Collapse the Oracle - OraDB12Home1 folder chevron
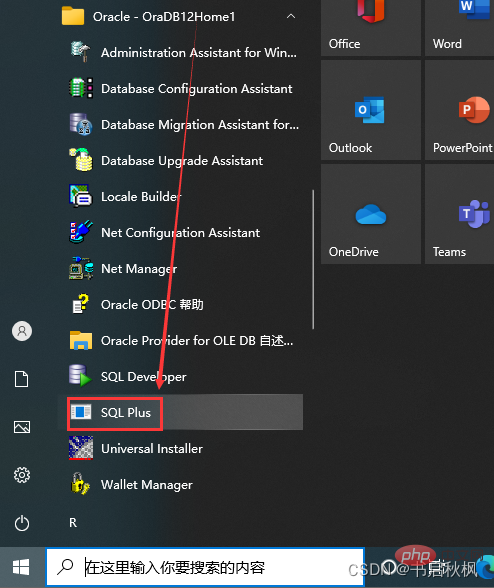This screenshot has width=494, height=588. 291,16
